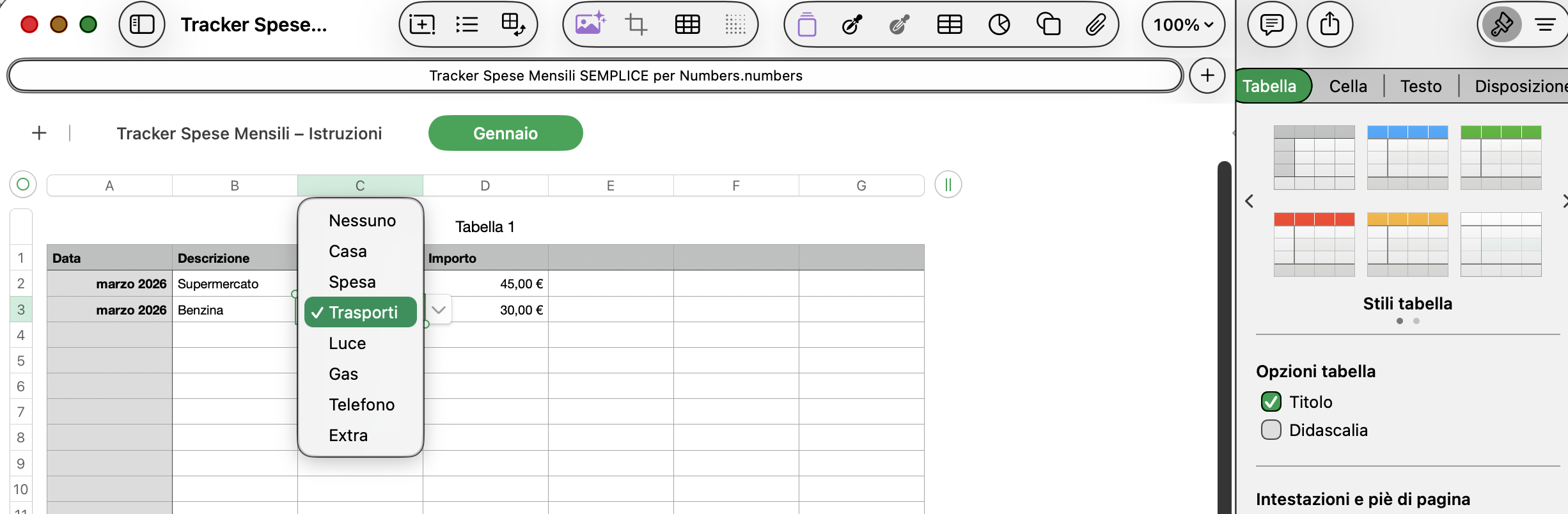Apply the red header table style

point(1314,244)
